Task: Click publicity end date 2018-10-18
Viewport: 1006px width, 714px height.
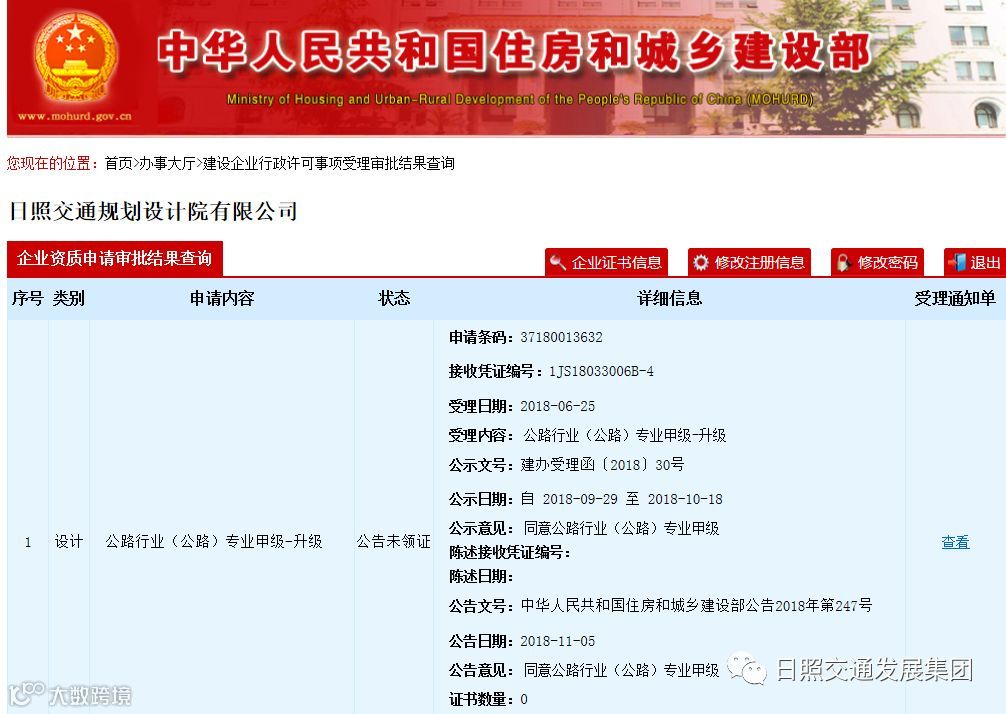Action: coord(685,499)
